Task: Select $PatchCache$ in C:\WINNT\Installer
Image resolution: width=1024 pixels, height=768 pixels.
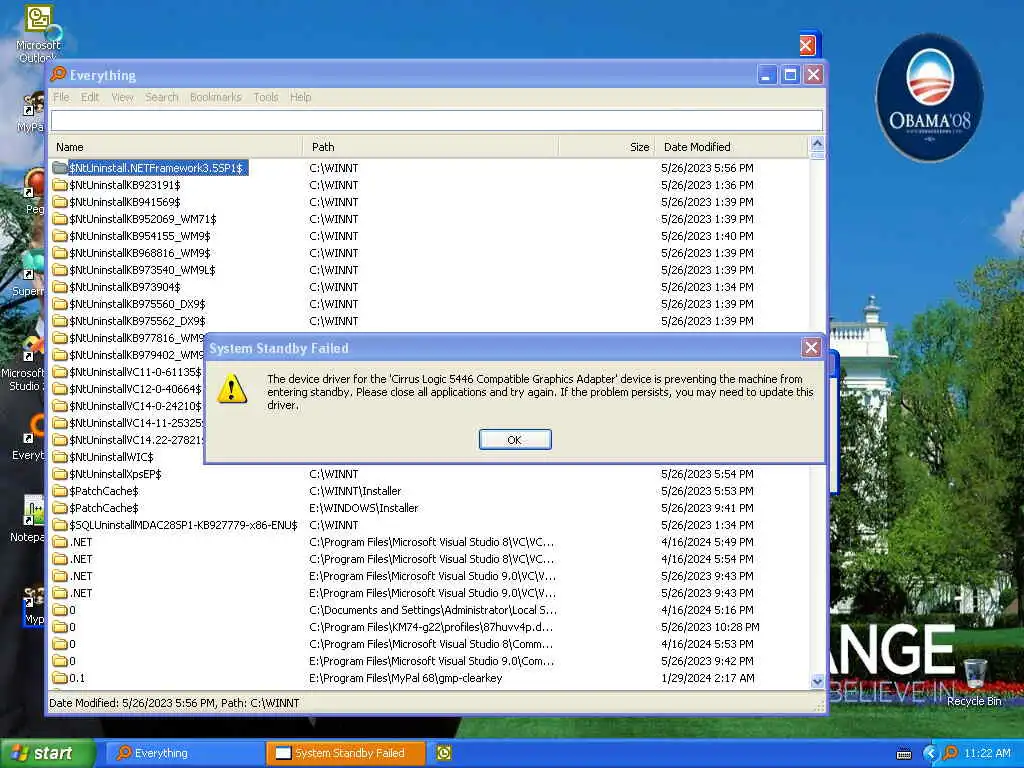Action: pyautogui.click(x=104, y=491)
